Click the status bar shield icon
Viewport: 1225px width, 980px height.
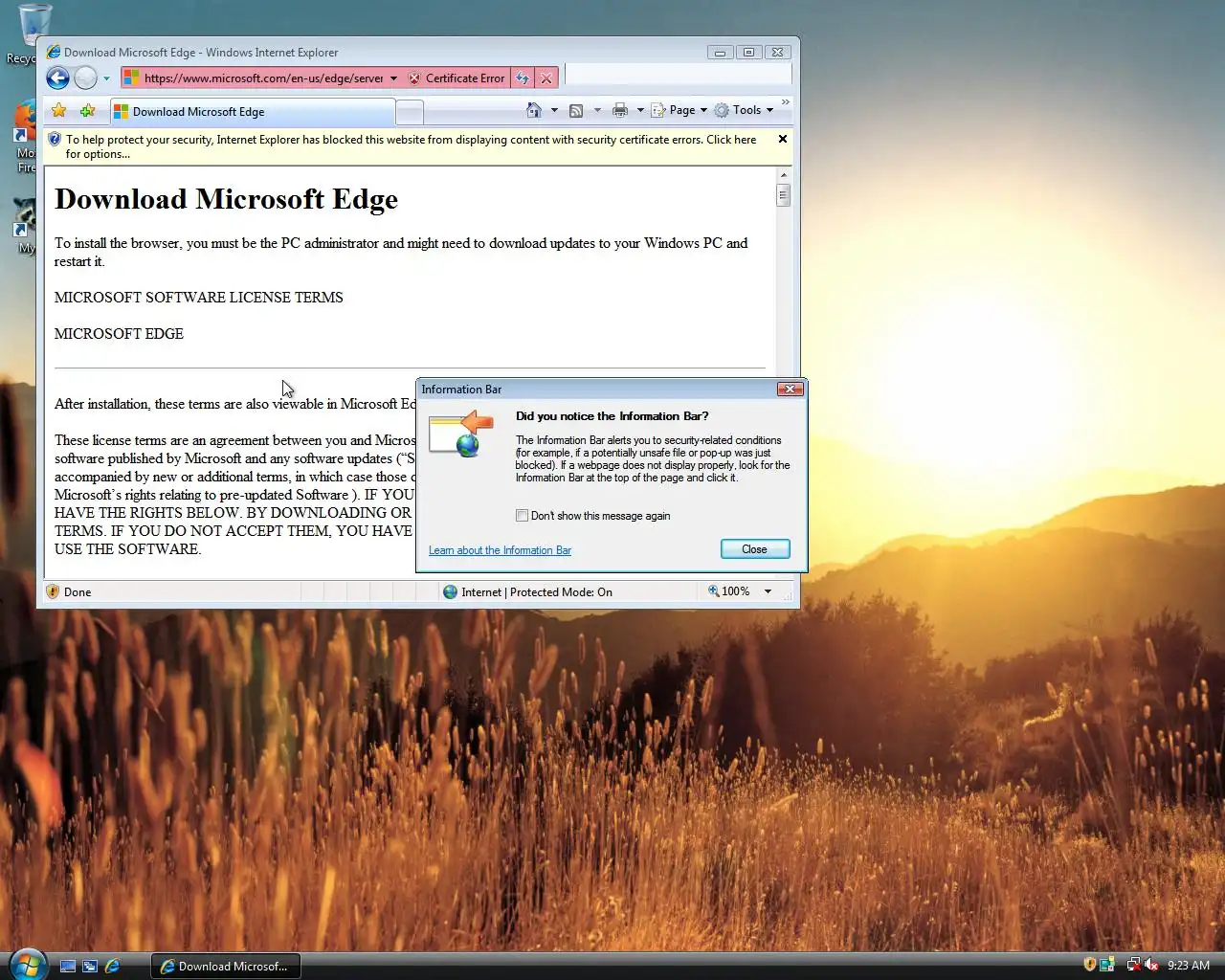53,591
